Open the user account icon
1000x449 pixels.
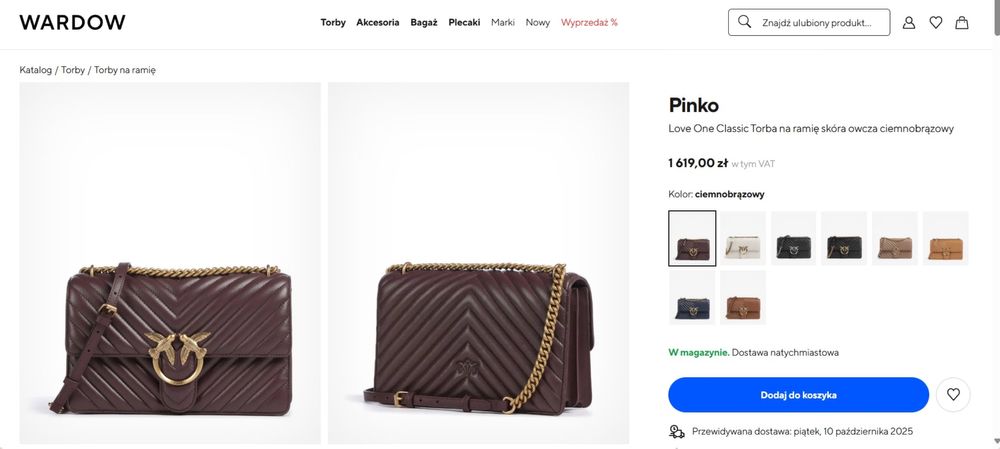(909, 22)
